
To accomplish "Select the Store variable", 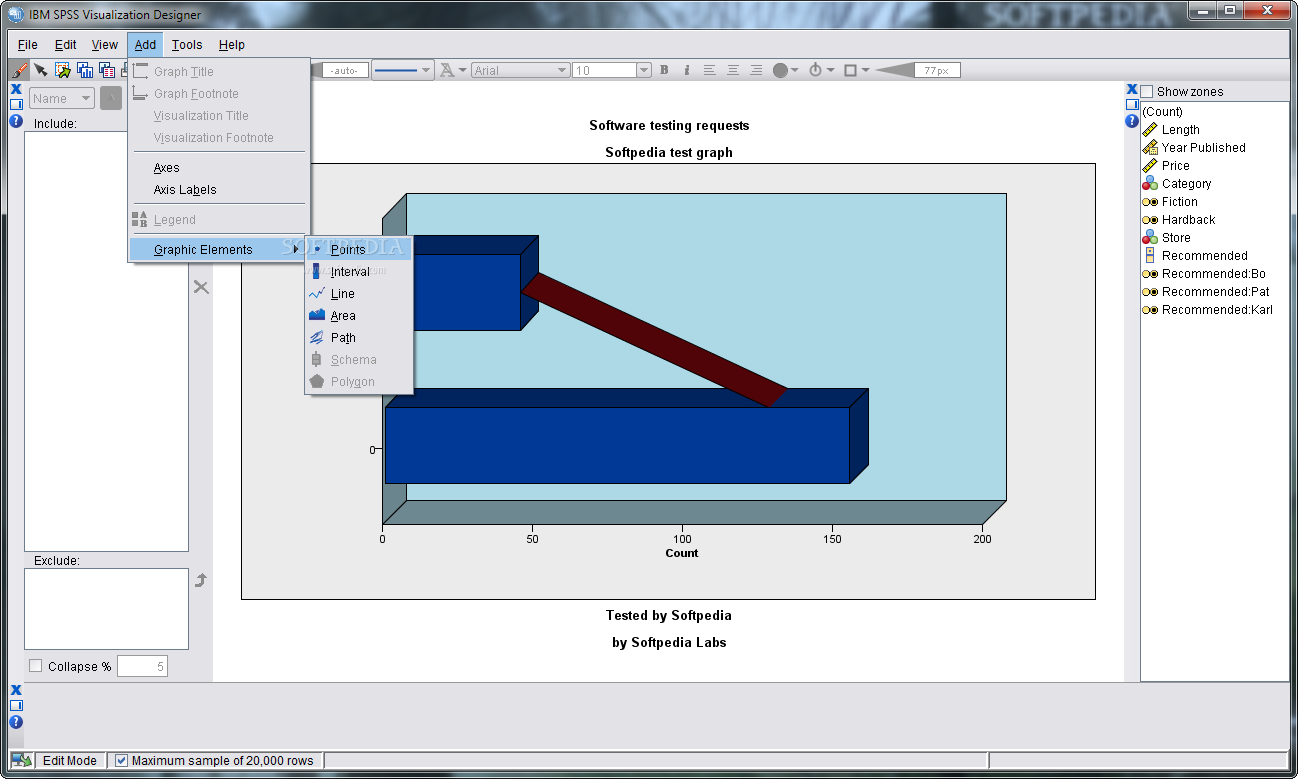I will (x=1167, y=238).
